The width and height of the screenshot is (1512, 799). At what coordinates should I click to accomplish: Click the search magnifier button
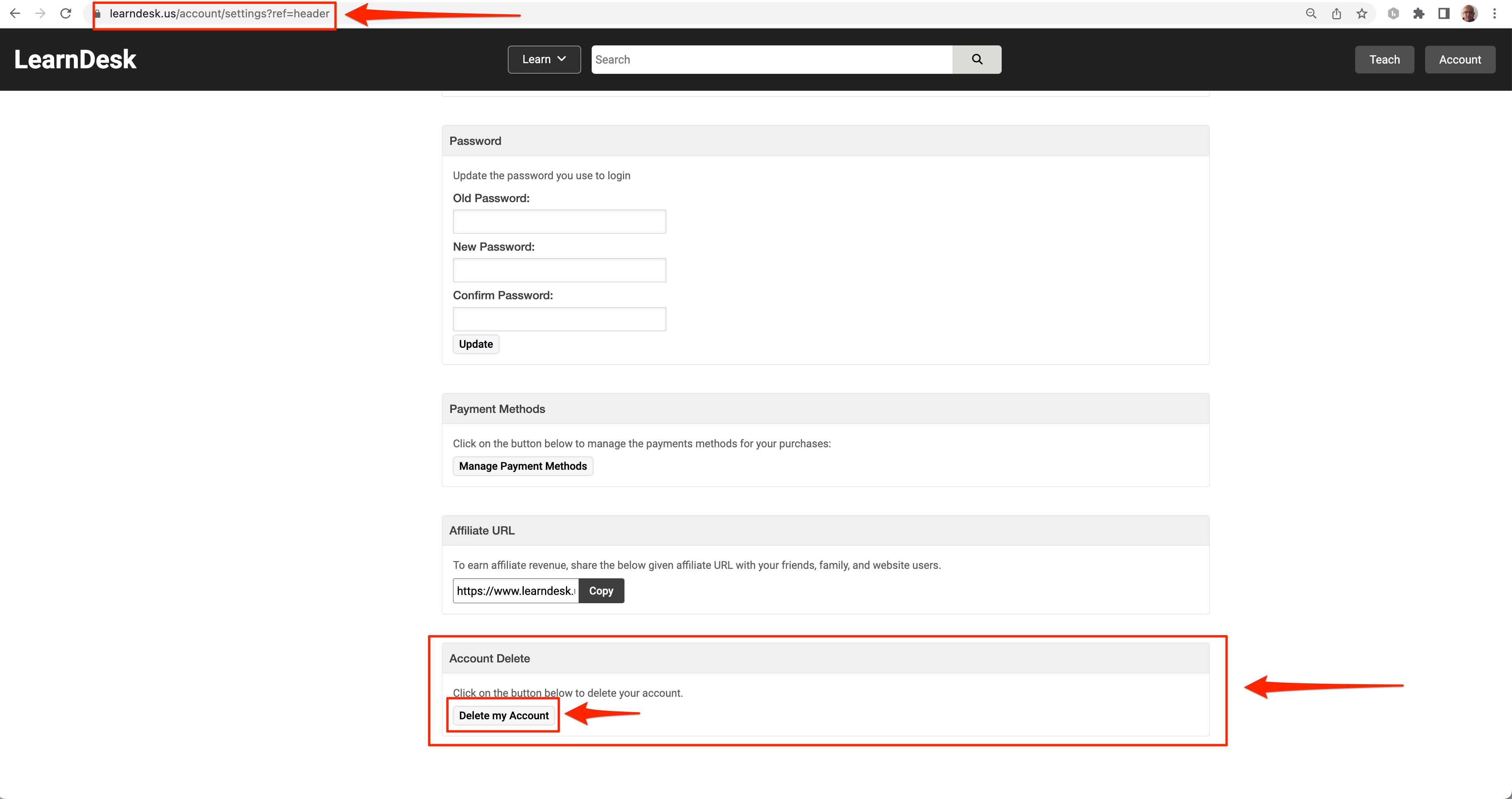[x=977, y=59]
